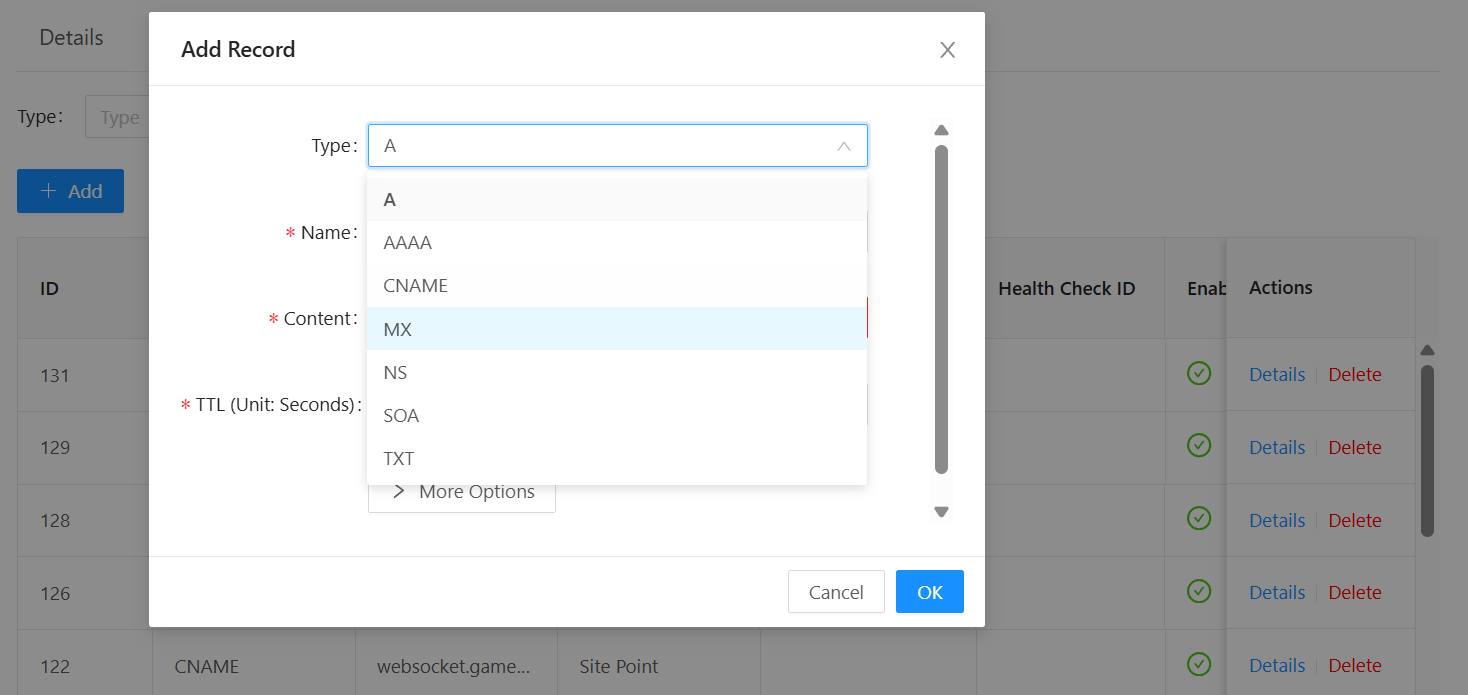
Task: Switch to the Details tab
Action: coord(71,38)
